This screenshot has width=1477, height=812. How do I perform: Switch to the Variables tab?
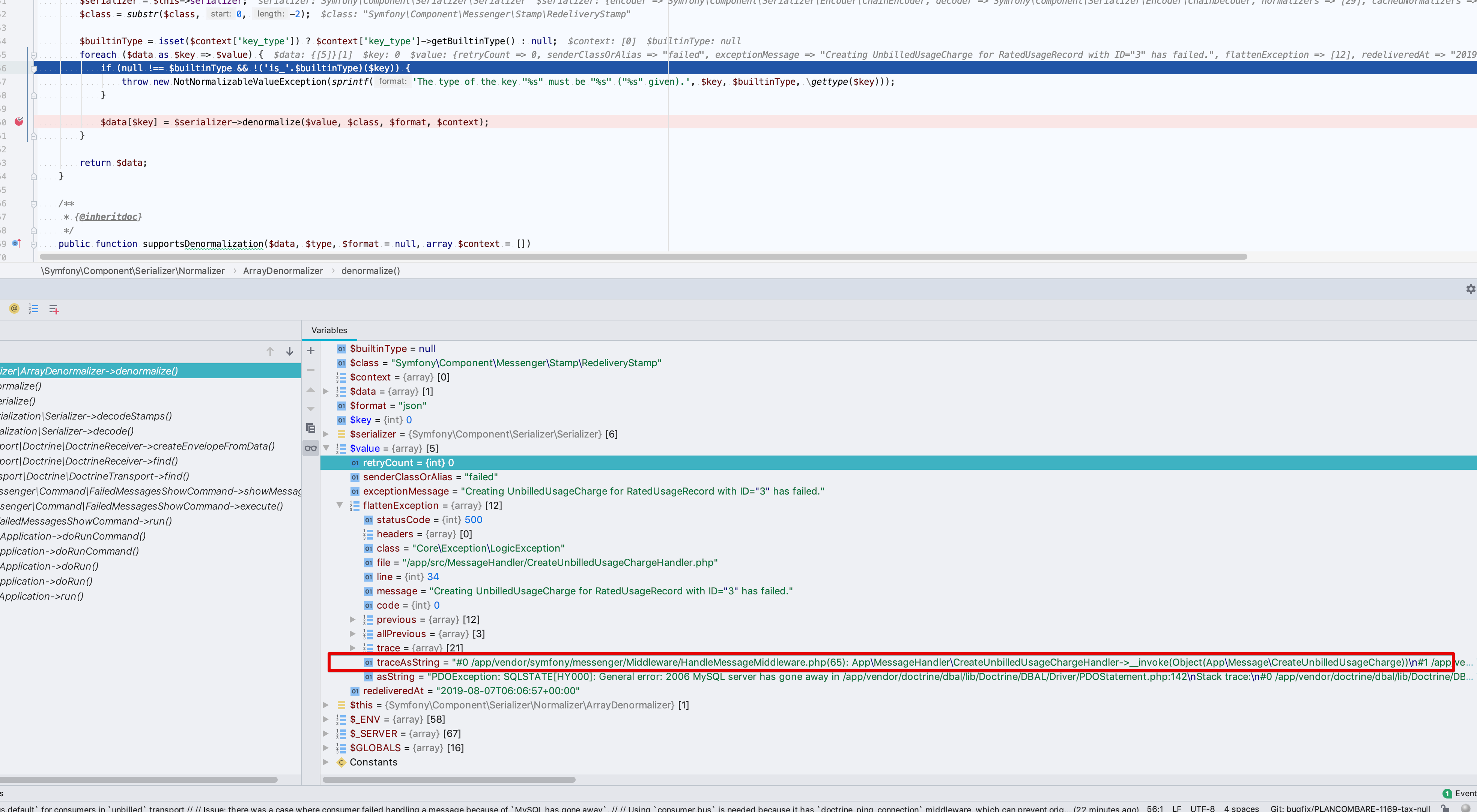click(329, 330)
